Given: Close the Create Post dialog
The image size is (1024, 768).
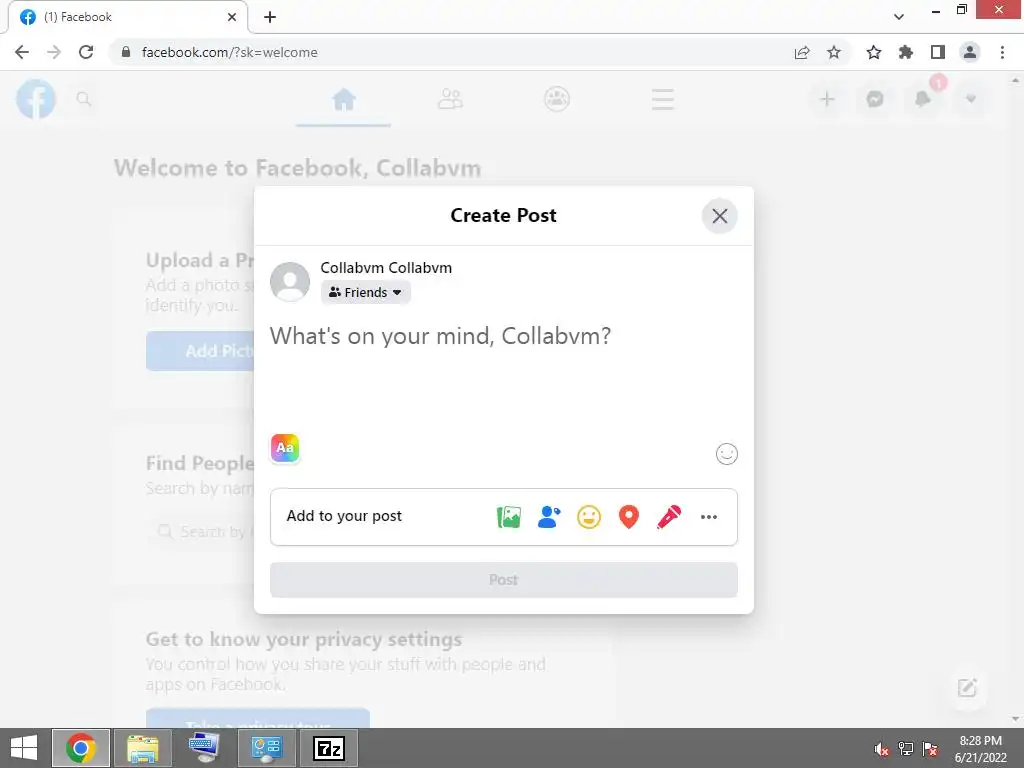Looking at the screenshot, I should point(720,216).
